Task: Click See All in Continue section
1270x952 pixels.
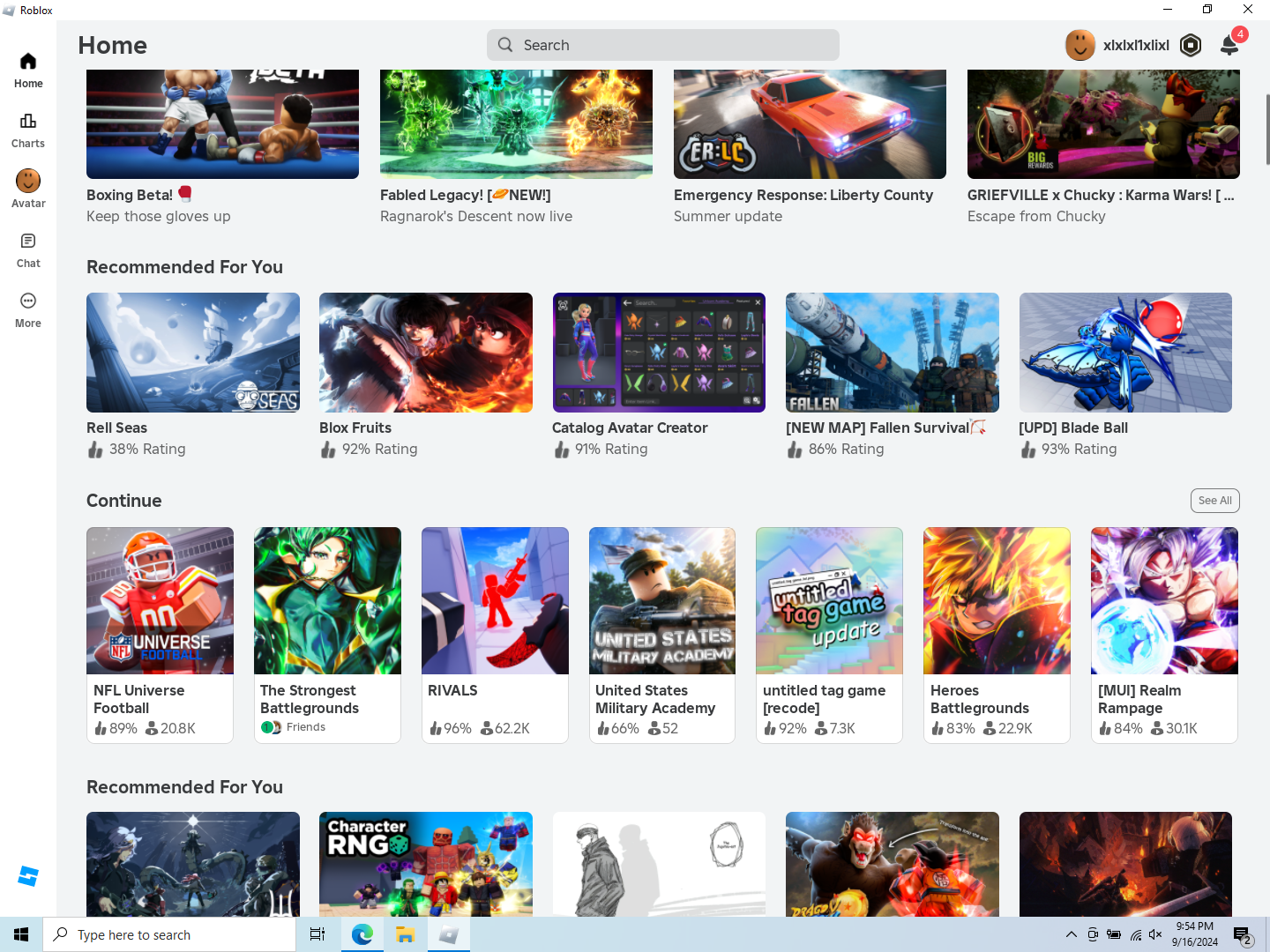Action: (x=1215, y=501)
